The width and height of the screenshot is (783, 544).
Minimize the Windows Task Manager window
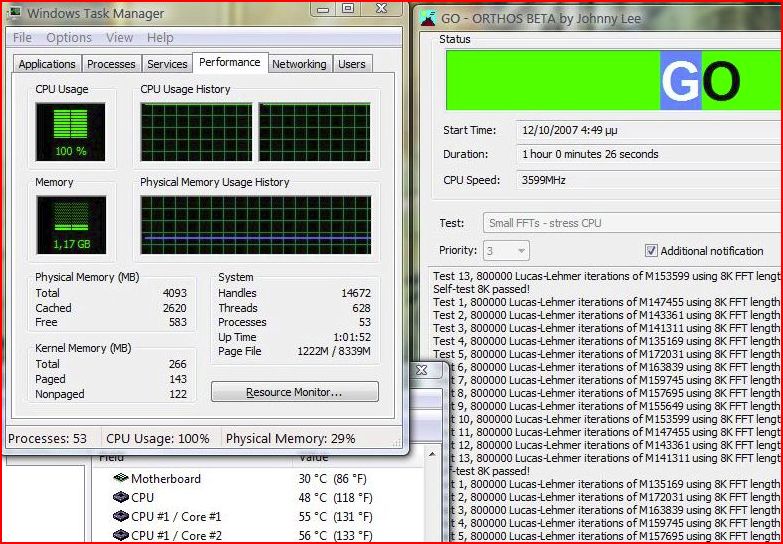[x=324, y=8]
